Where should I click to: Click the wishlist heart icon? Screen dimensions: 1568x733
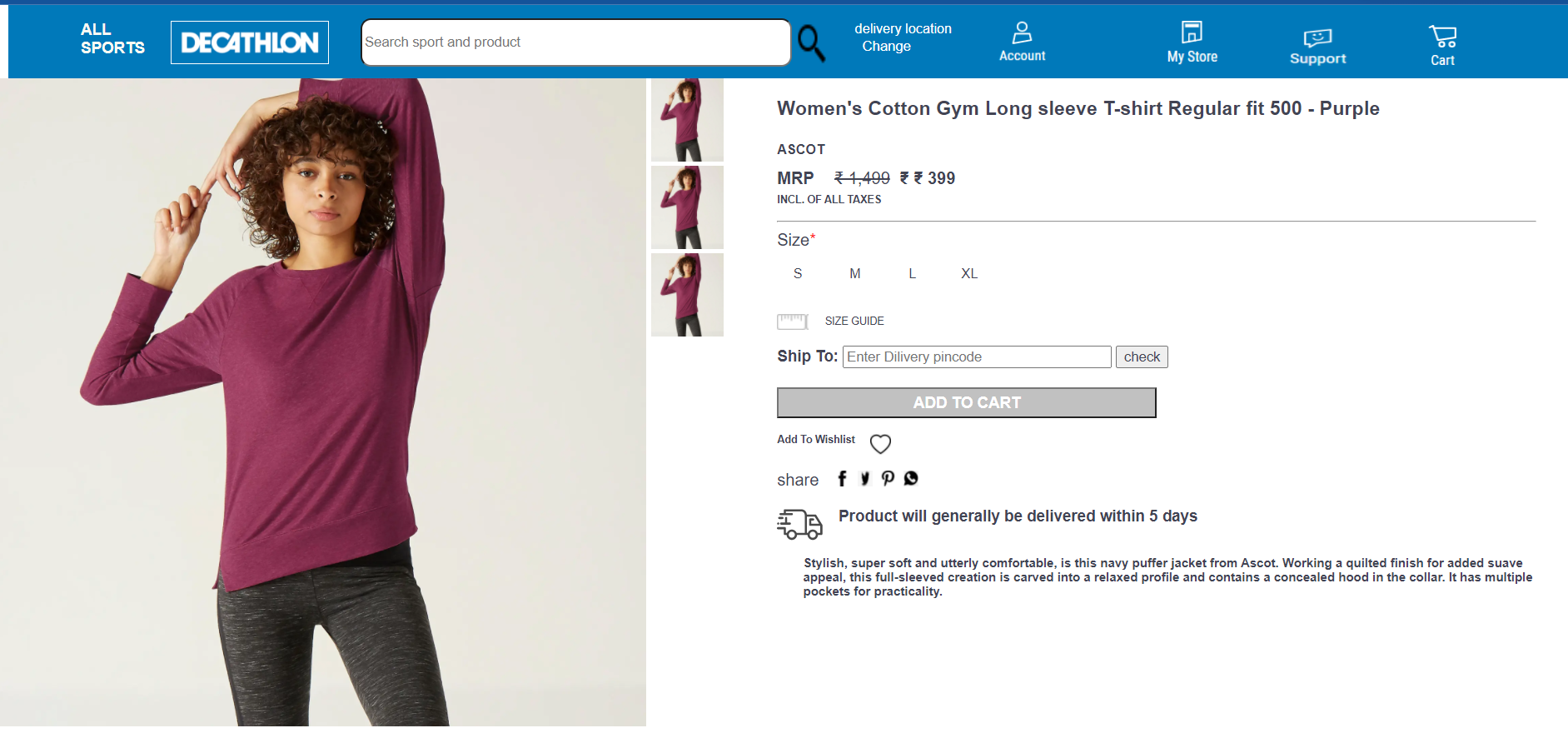coord(880,444)
